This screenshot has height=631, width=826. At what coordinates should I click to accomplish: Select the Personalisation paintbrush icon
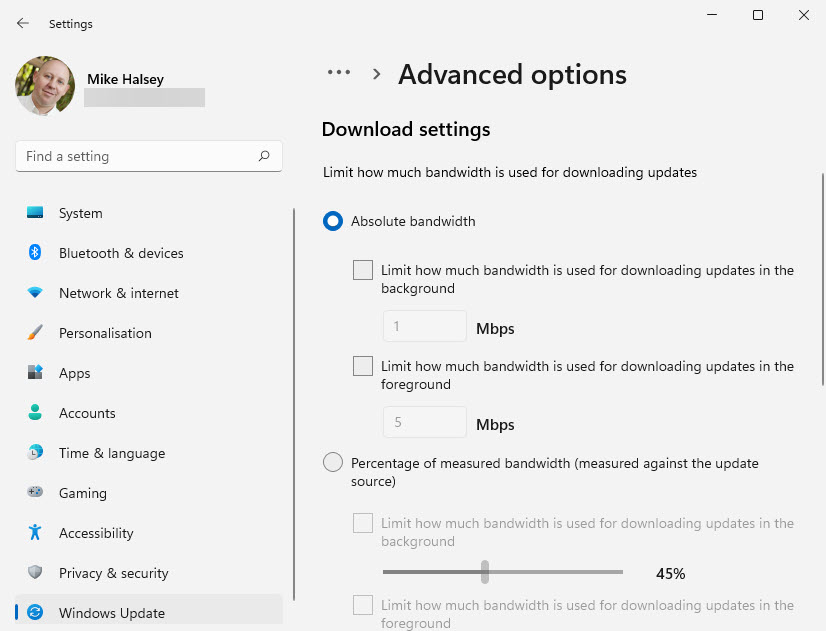point(35,333)
